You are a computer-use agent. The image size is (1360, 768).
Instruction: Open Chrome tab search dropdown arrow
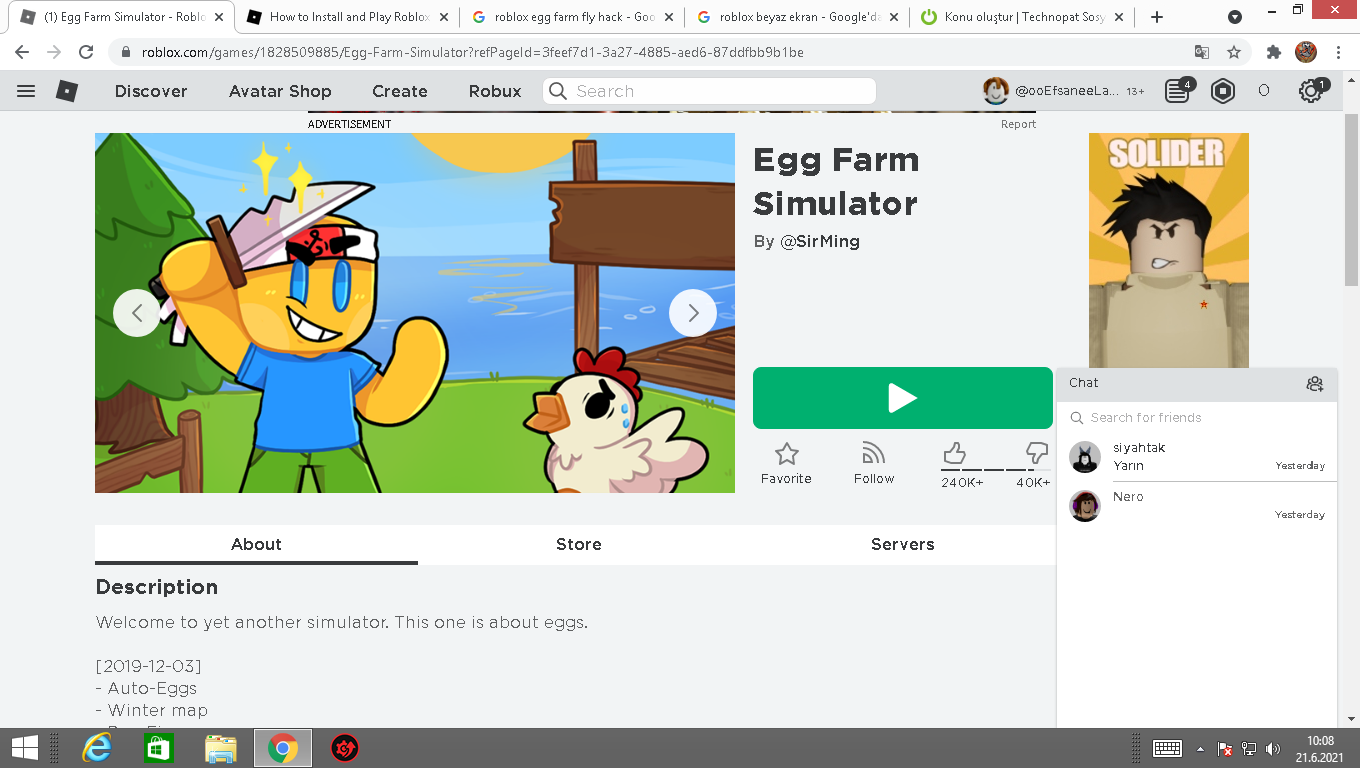point(1235,17)
